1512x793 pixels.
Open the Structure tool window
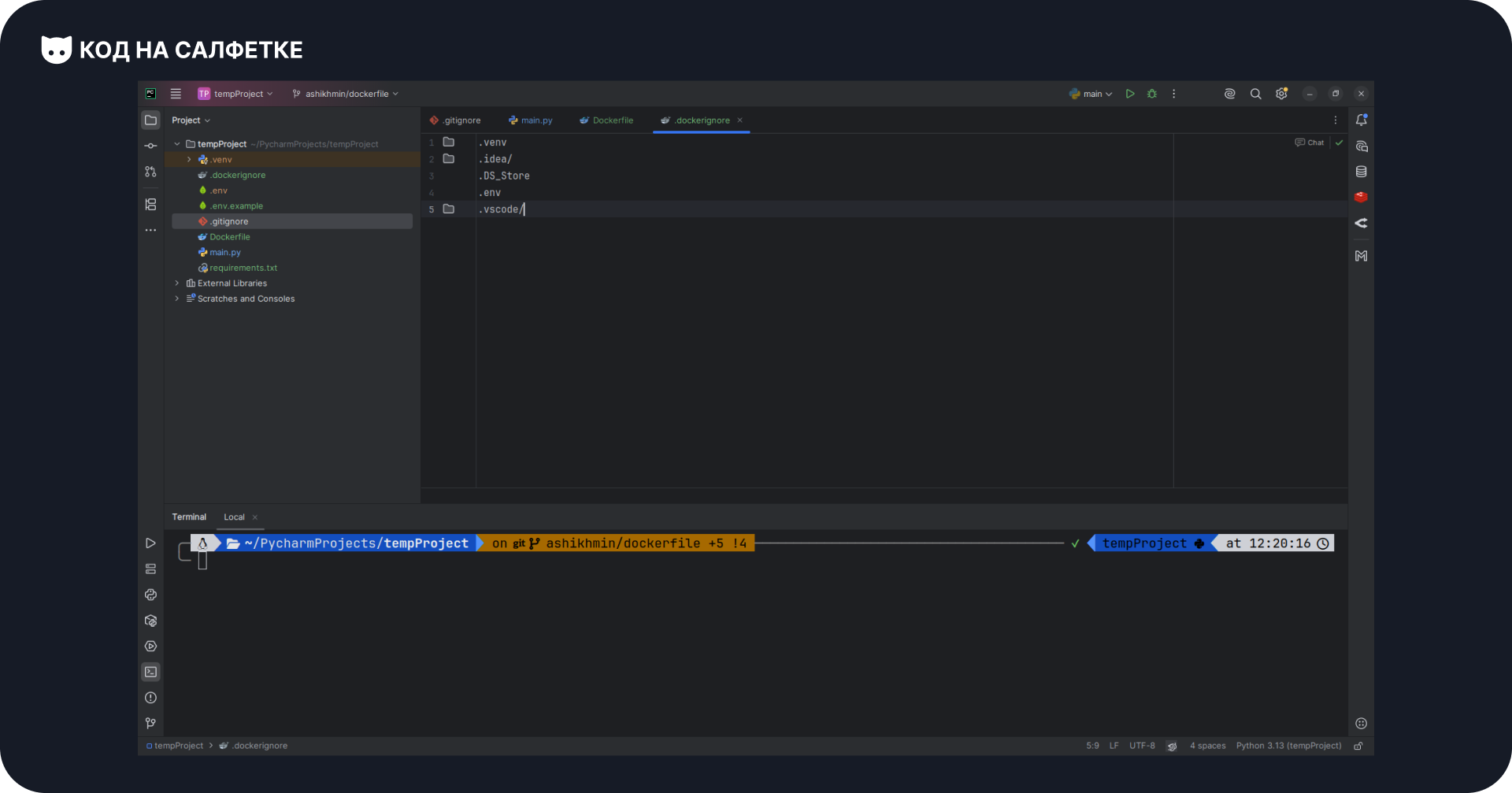click(x=150, y=205)
